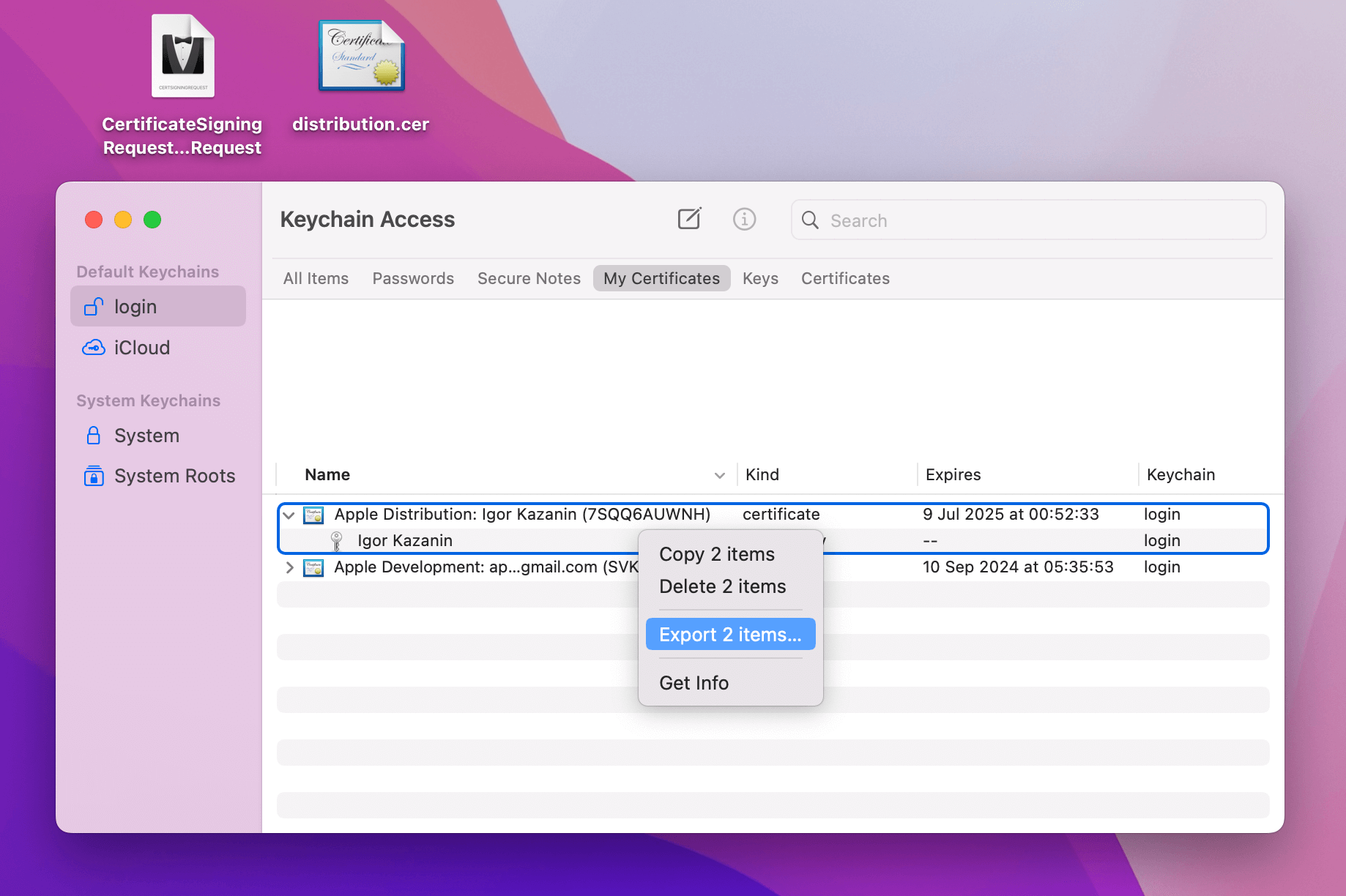Click the search magnifier icon
The width and height of the screenshot is (1346, 896).
click(810, 220)
